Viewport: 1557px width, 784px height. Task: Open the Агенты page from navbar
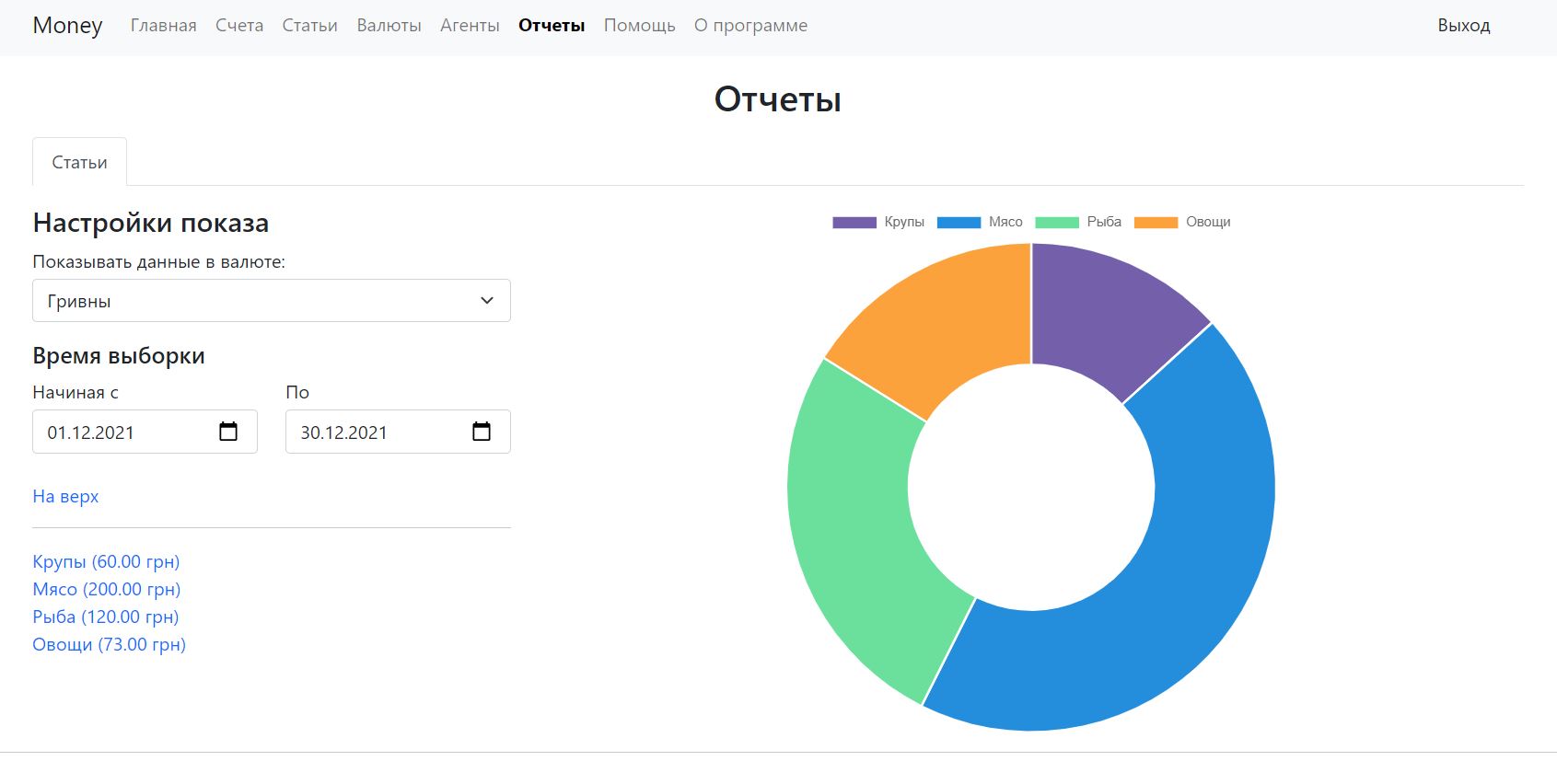pyautogui.click(x=470, y=26)
